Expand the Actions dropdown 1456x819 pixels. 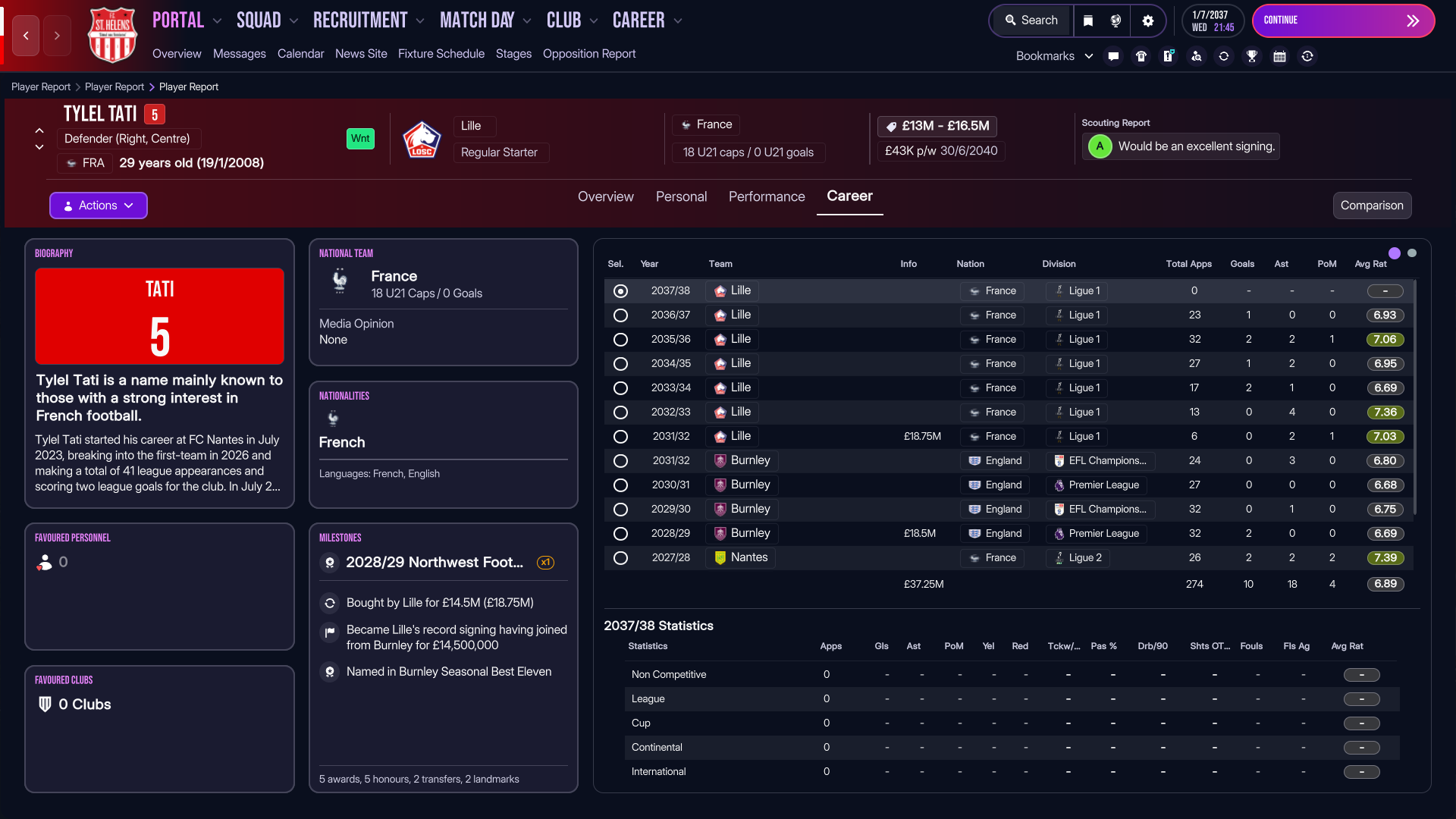pos(99,206)
